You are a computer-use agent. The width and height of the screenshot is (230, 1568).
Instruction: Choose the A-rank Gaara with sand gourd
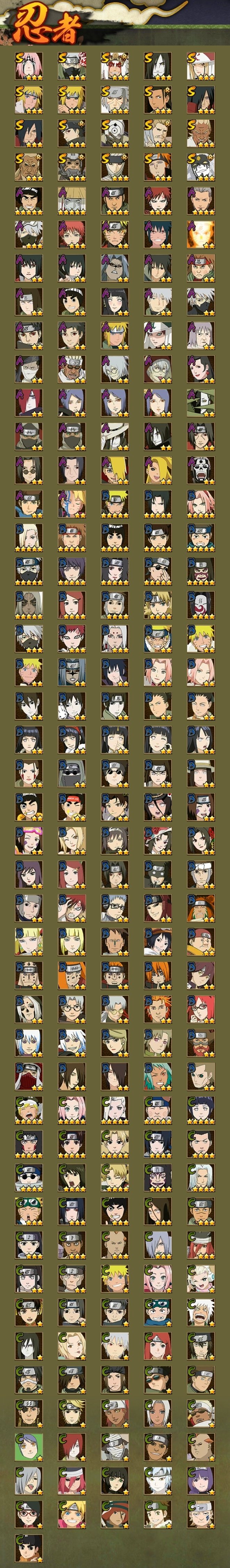158,201
